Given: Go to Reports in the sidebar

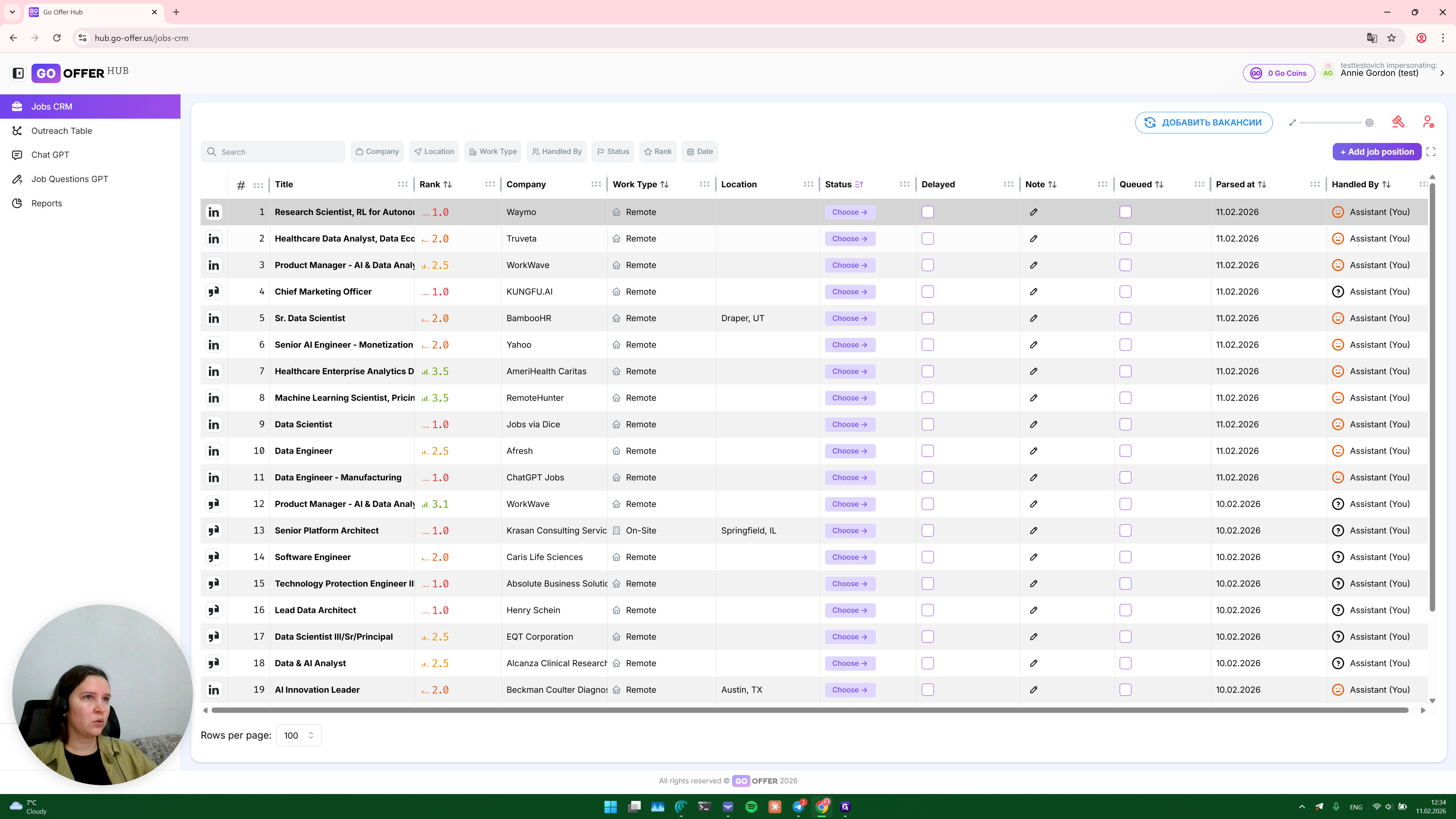Looking at the screenshot, I should 46,203.
